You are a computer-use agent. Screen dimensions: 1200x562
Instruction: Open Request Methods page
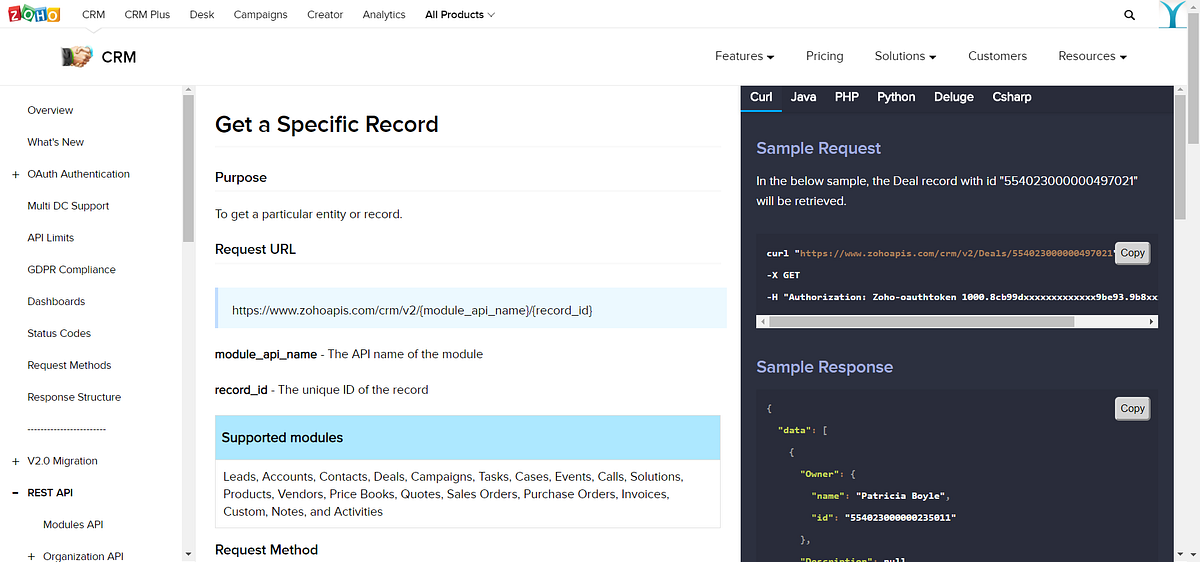pos(69,366)
